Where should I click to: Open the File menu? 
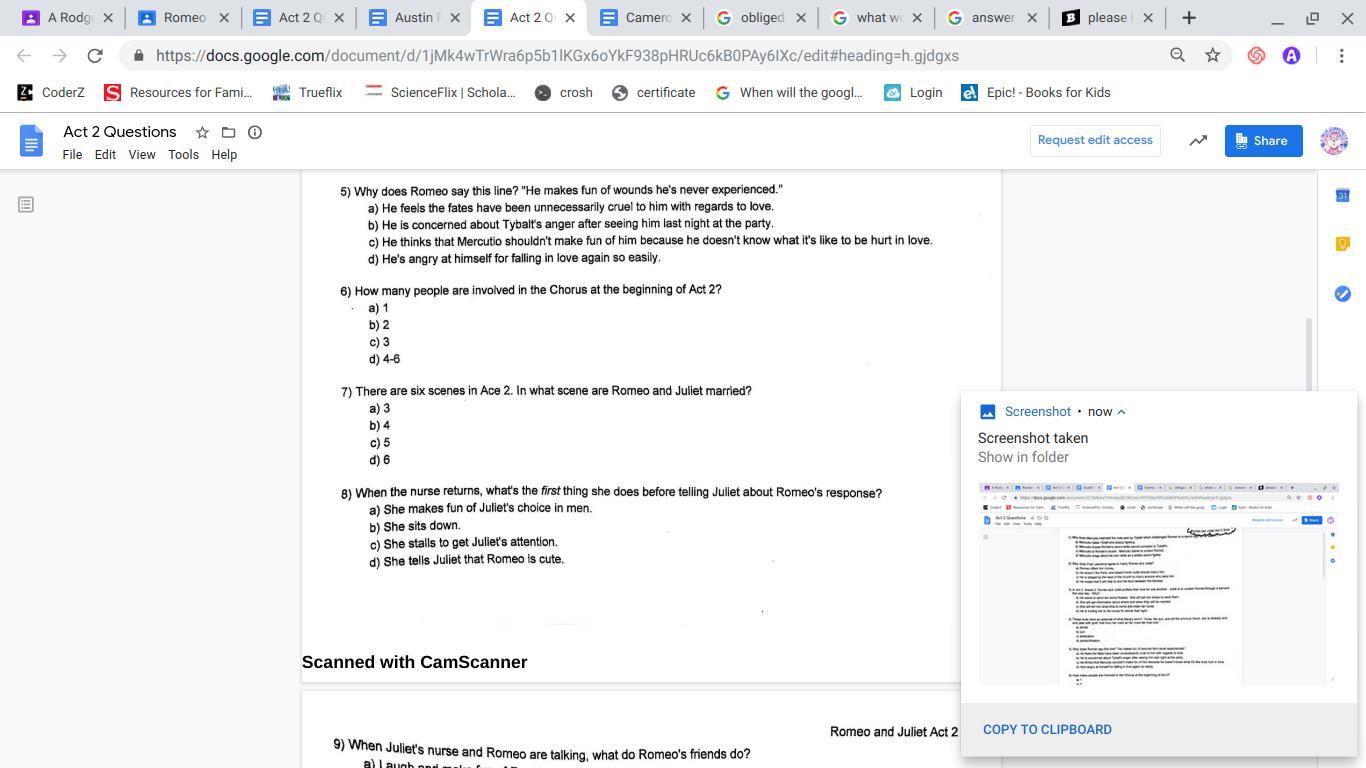pyautogui.click(x=72, y=155)
